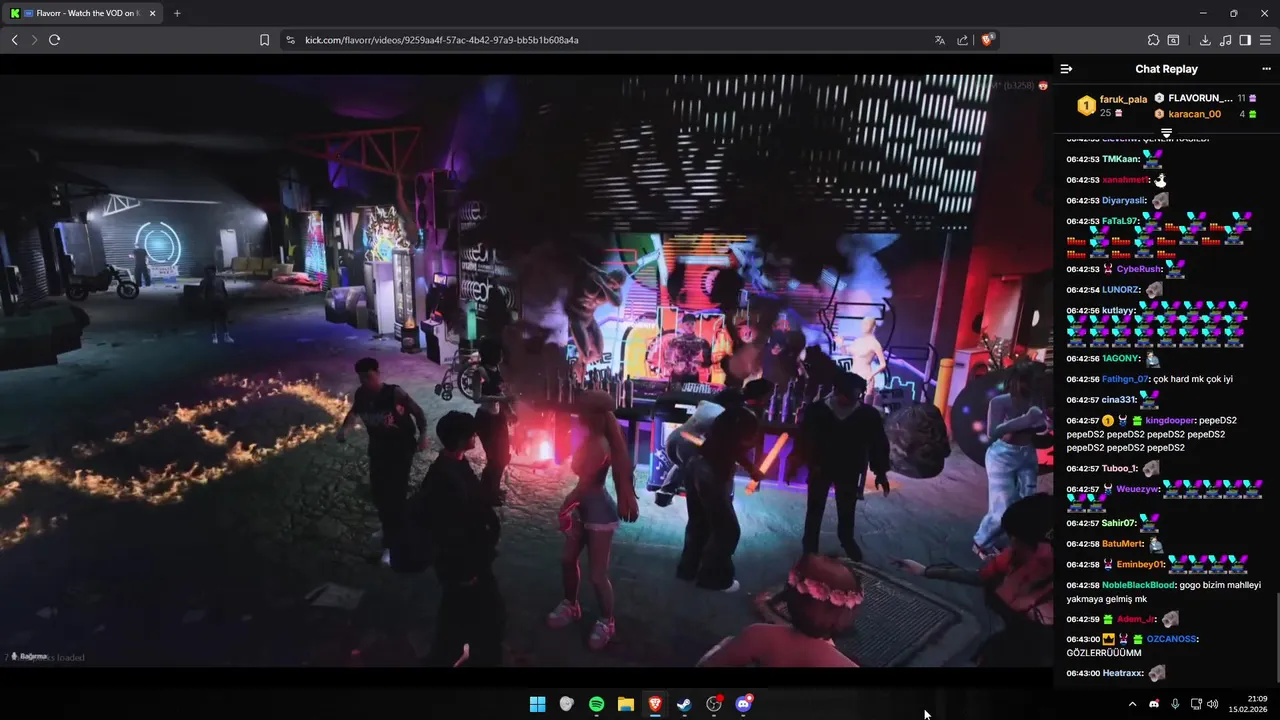The width and height of the screenshot is (1280, 720).
Task: Click username Adem_Jr in chat
Action: point(1136,620)
